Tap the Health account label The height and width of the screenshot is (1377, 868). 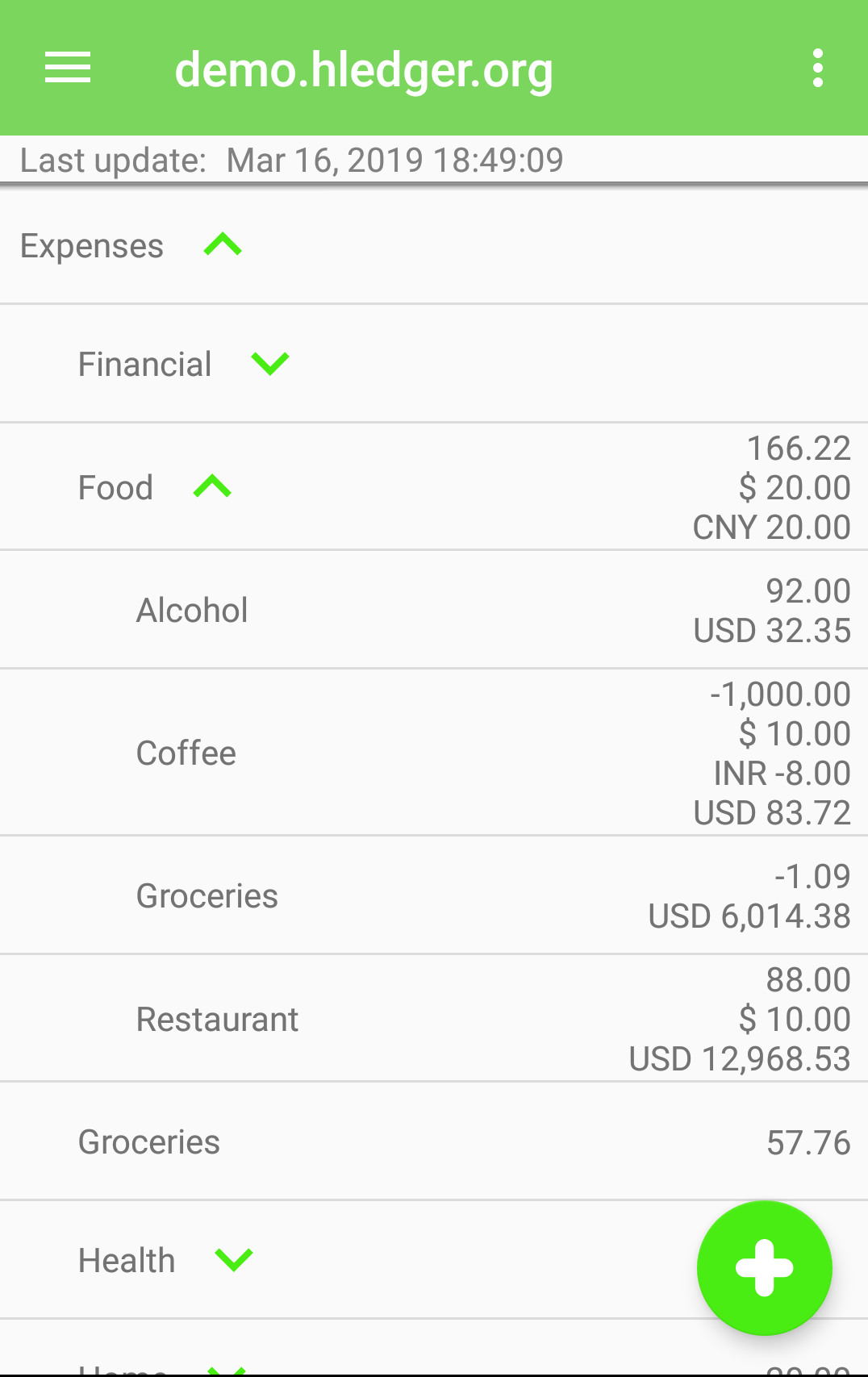[x=127, y=1261]
